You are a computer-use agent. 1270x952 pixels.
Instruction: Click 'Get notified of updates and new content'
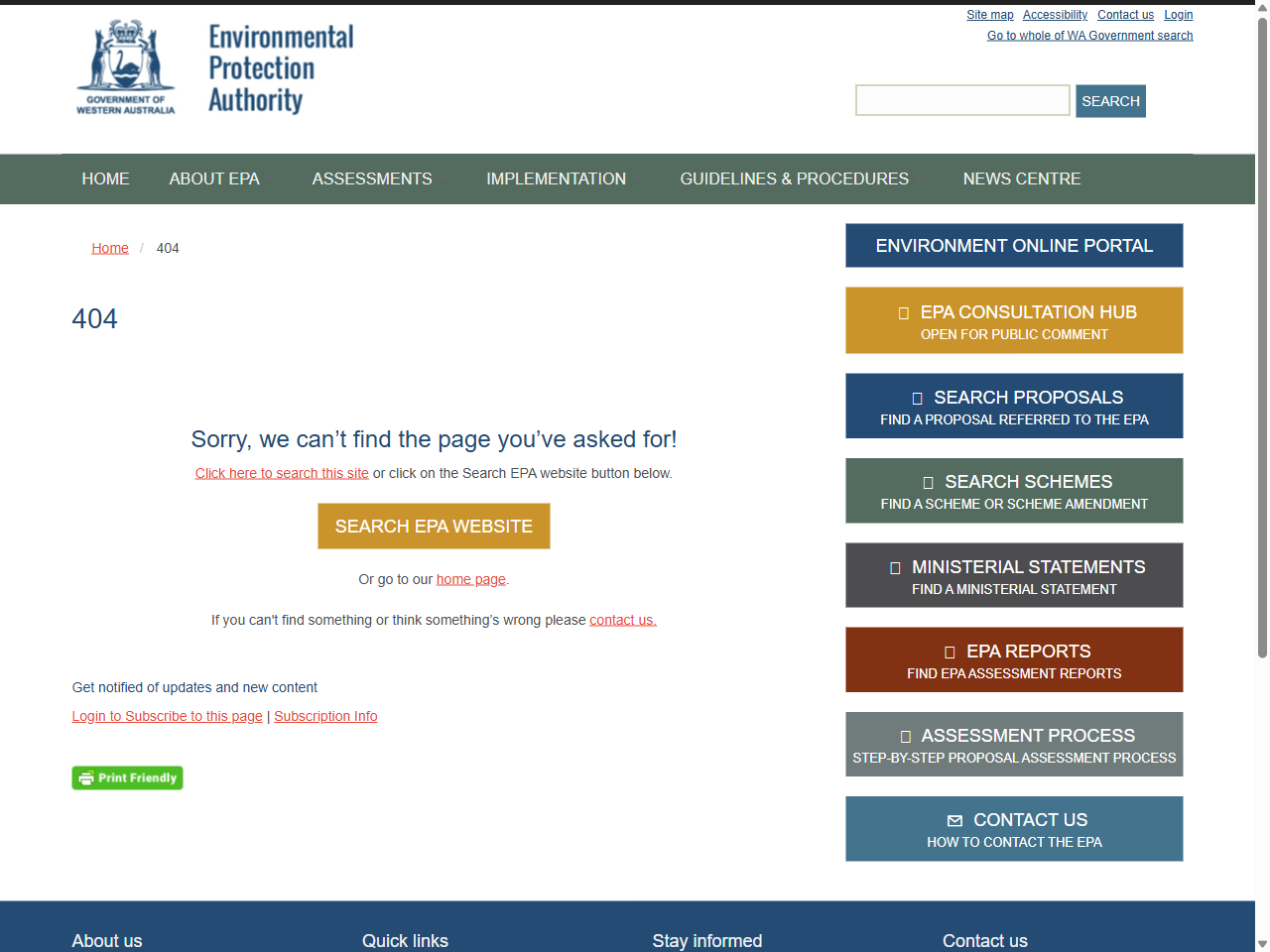(x=194, y=687)
